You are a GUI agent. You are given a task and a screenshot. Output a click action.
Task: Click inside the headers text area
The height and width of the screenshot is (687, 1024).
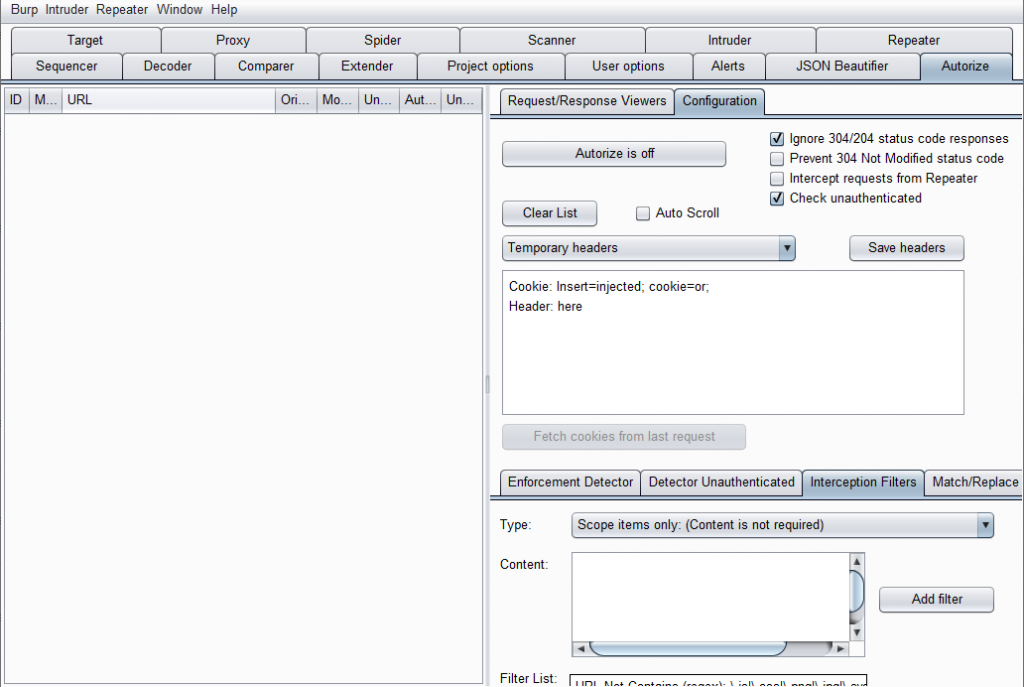(733, 342)
